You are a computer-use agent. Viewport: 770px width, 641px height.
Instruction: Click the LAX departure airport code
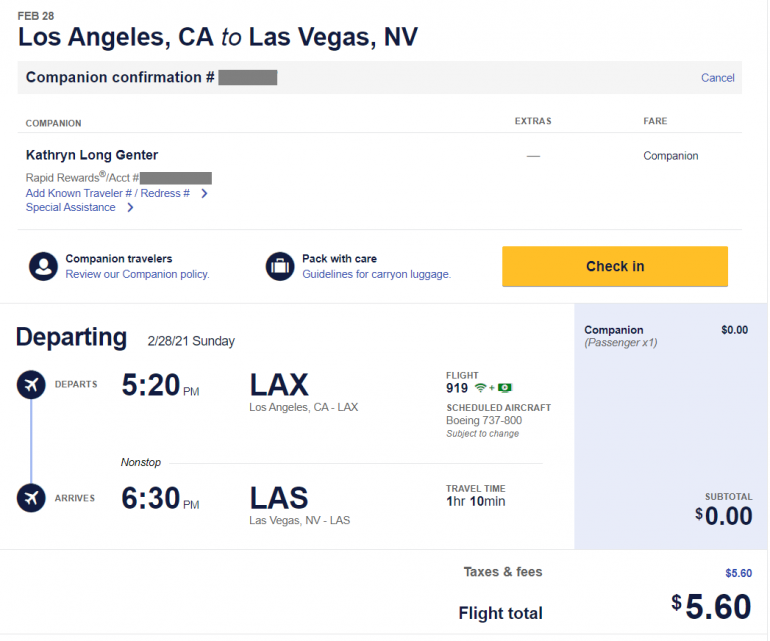279,385
